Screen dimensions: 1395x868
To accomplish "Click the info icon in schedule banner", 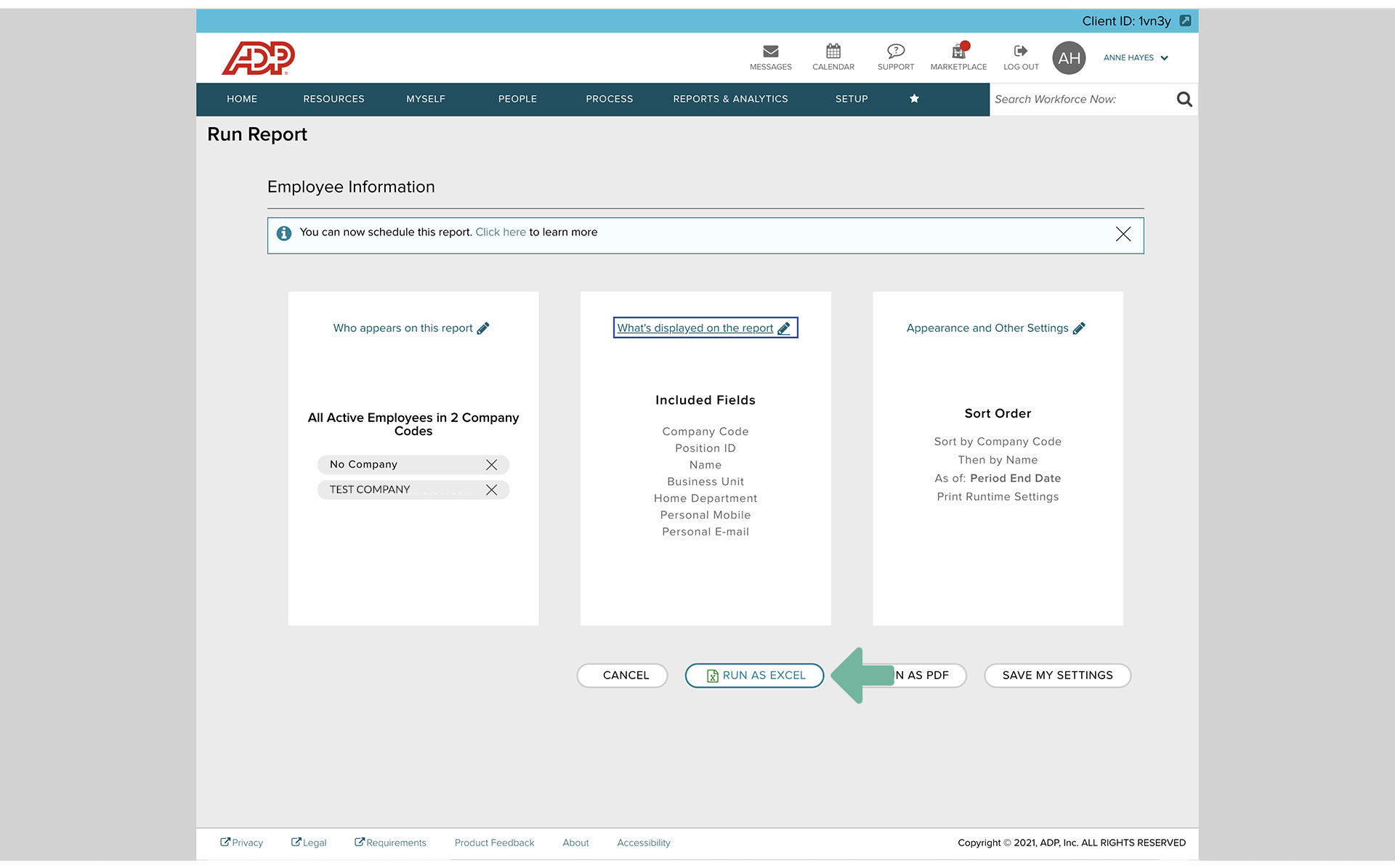I will (x=284, y=233).
